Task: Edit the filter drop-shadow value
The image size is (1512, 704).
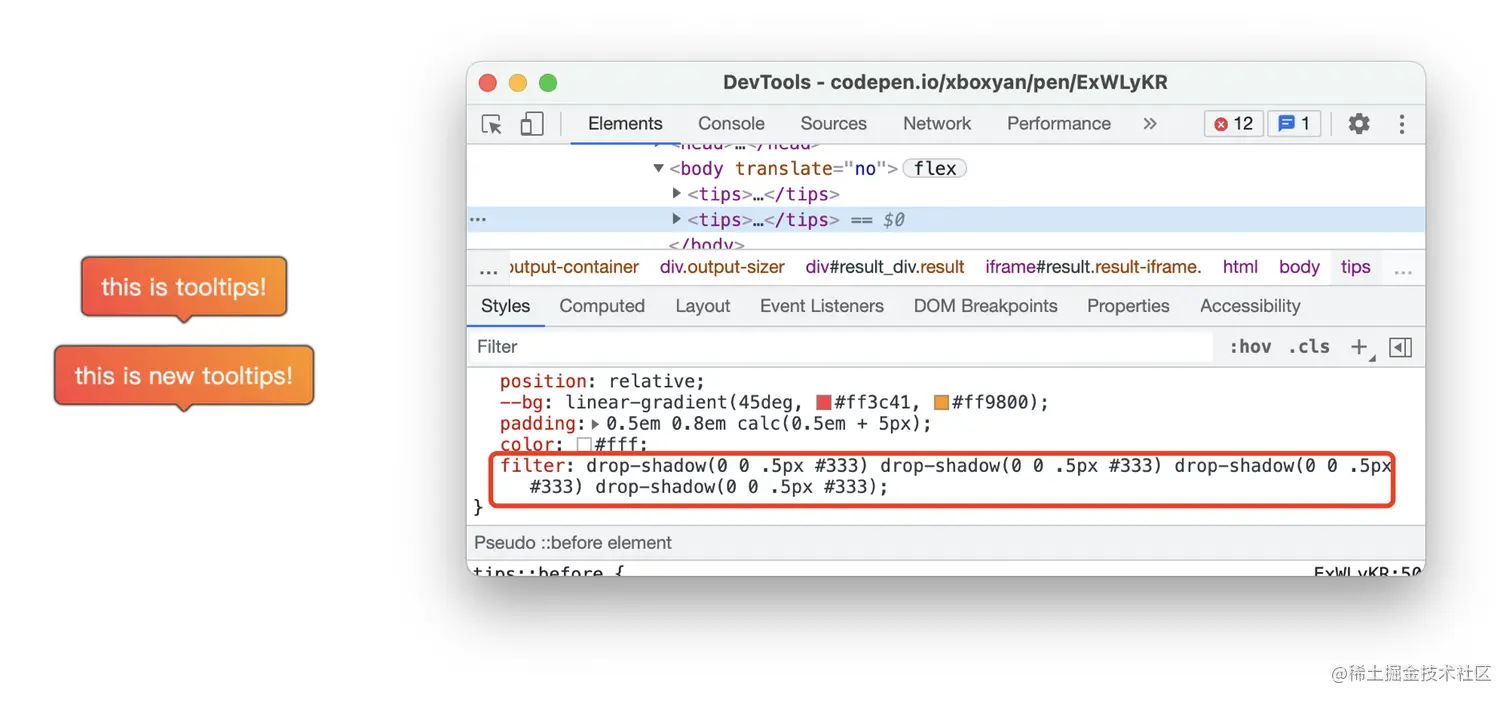Action: tap(960, 477)
